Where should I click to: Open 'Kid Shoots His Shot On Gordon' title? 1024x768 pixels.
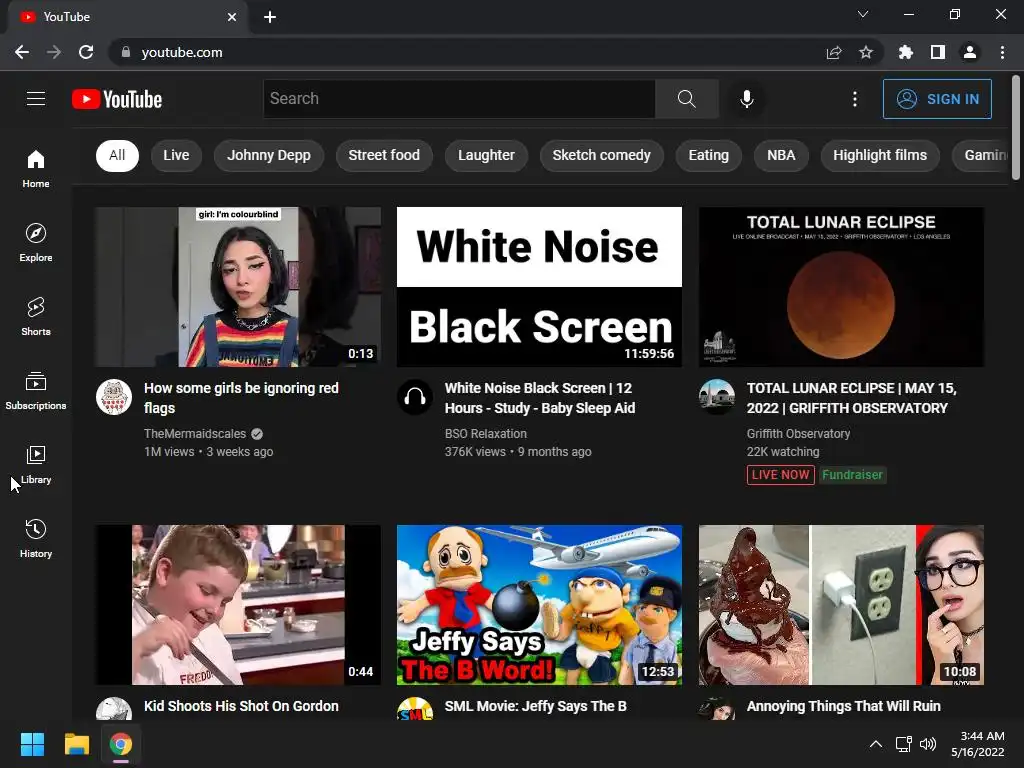[242, 706]
